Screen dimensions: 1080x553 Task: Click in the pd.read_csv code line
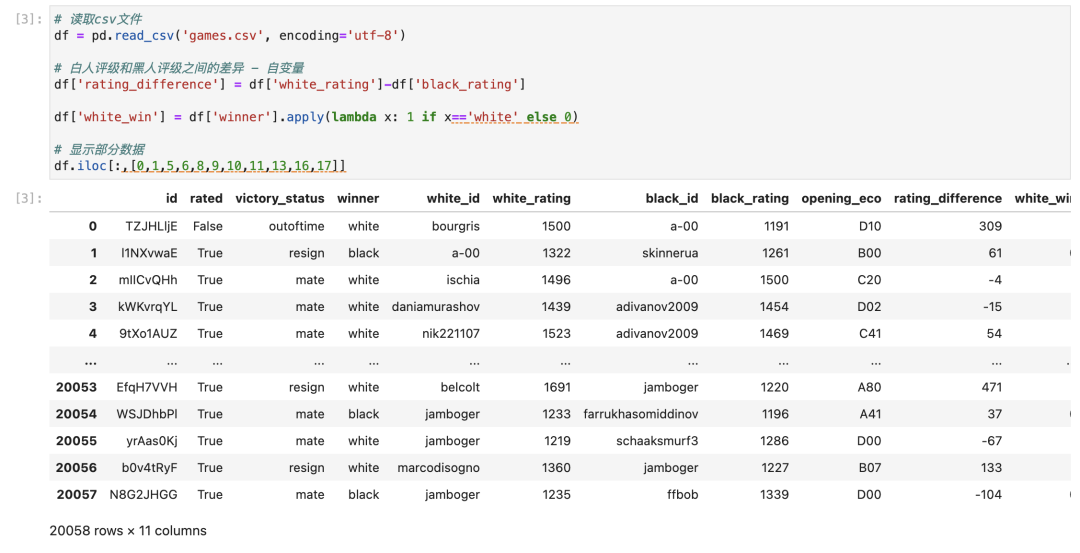pos(230,35)
